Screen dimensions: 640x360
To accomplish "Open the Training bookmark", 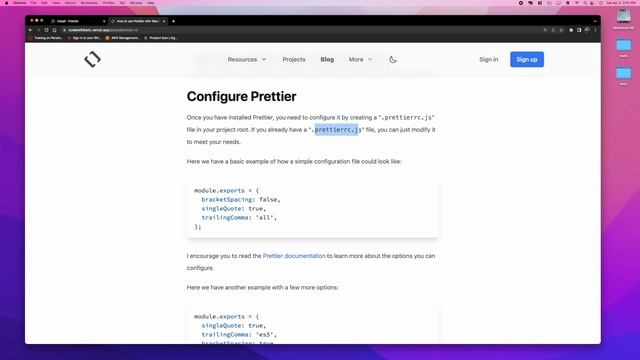I will coord(46,38).
